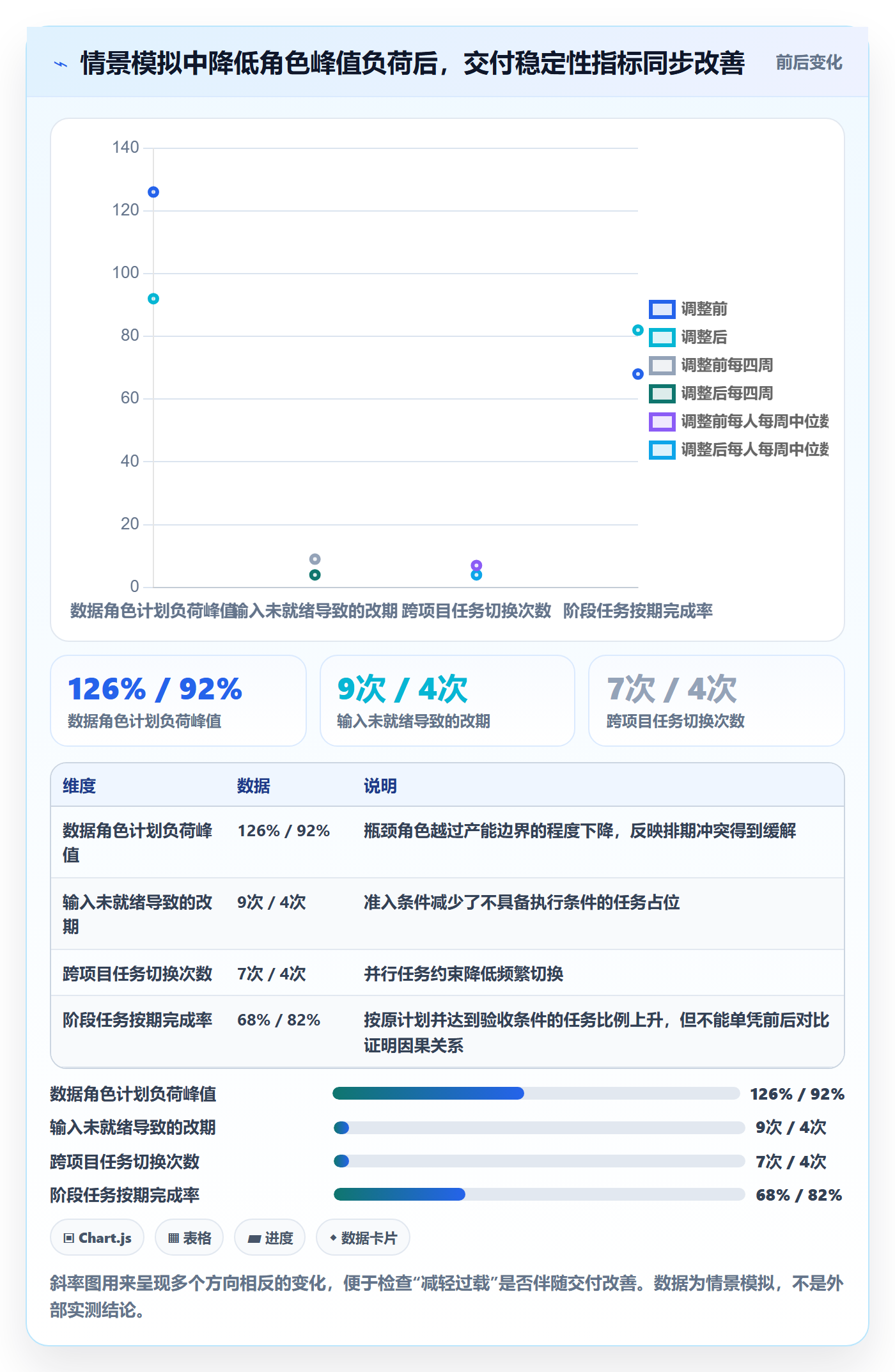This screenshot has height=1372, width=895.
Task: Click the gray 9 data point for 改期
Action: 315,559
